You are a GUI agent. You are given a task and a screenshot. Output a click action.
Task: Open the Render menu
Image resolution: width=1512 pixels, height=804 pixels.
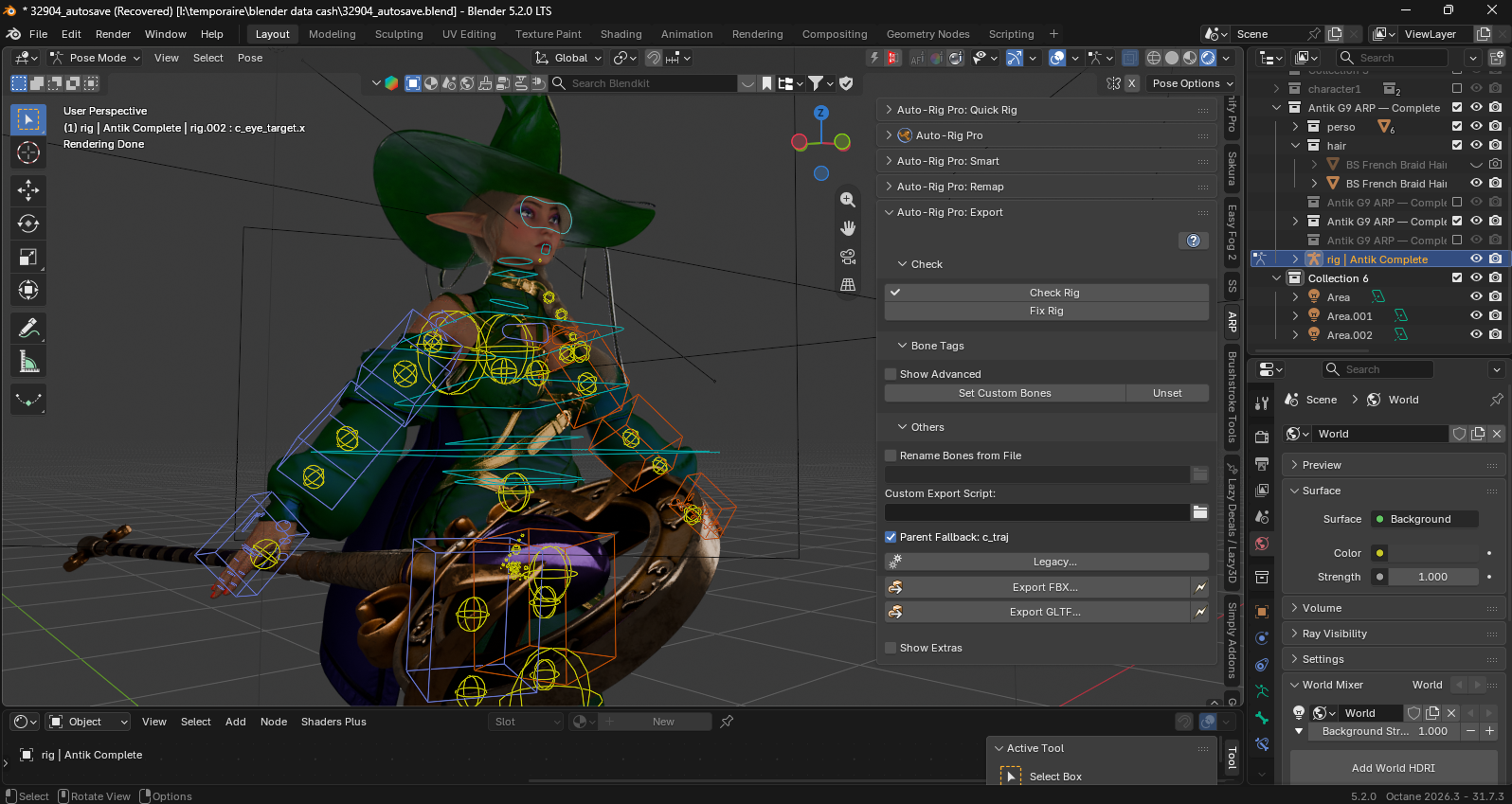click(113, 34)
